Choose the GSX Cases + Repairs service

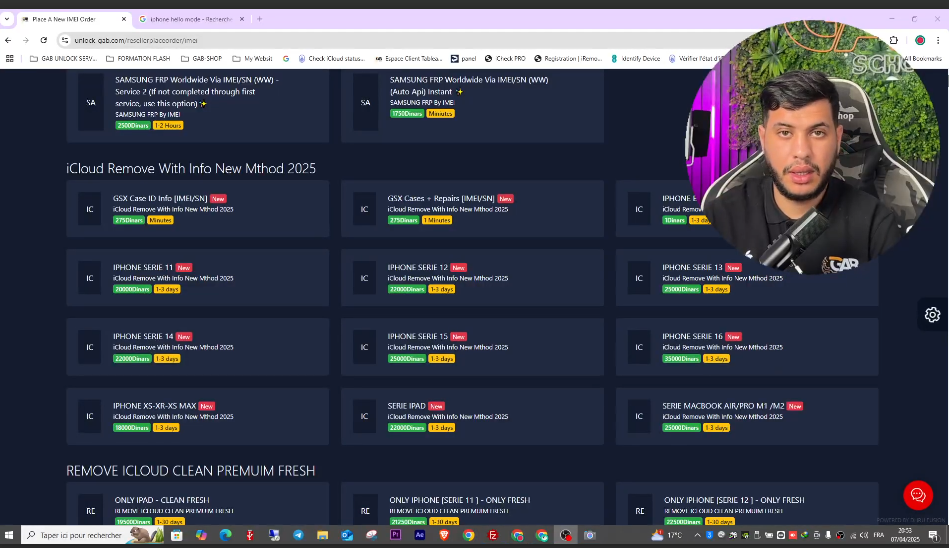[x=472, y=208]
